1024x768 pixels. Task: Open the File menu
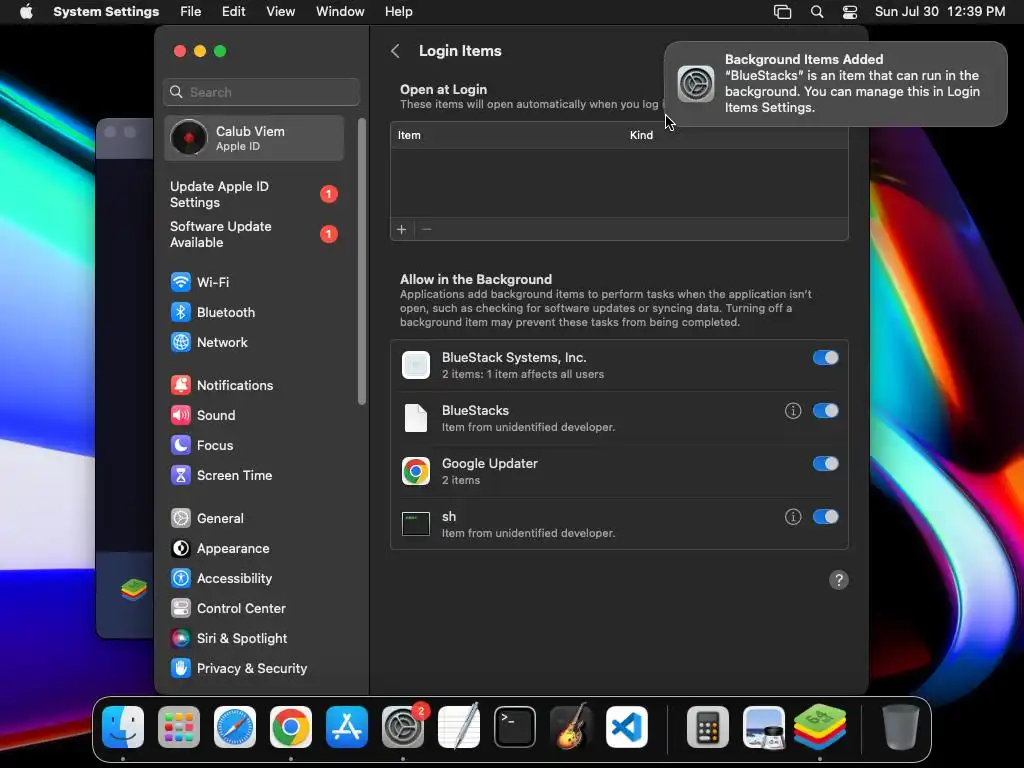tap(191, 12)
